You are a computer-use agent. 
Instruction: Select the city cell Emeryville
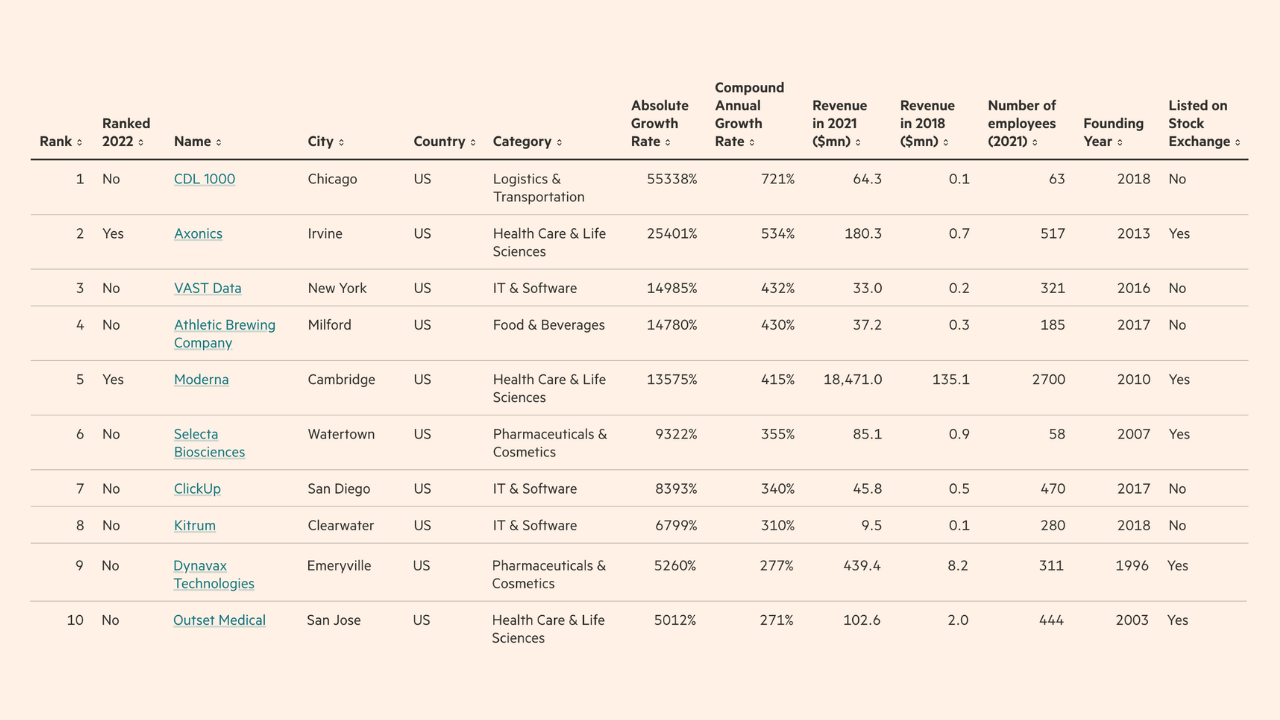coord(339,566)
